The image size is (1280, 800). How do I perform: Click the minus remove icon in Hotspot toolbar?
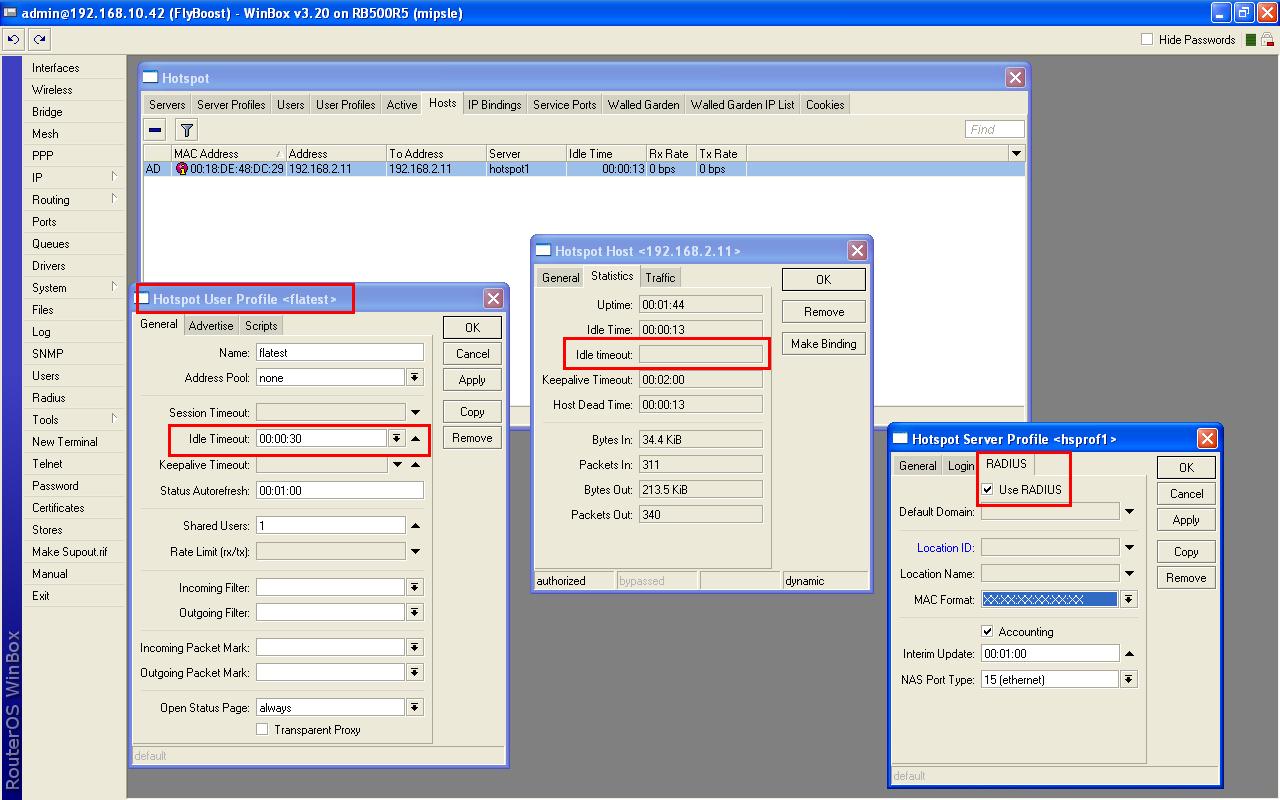[155, 129]
